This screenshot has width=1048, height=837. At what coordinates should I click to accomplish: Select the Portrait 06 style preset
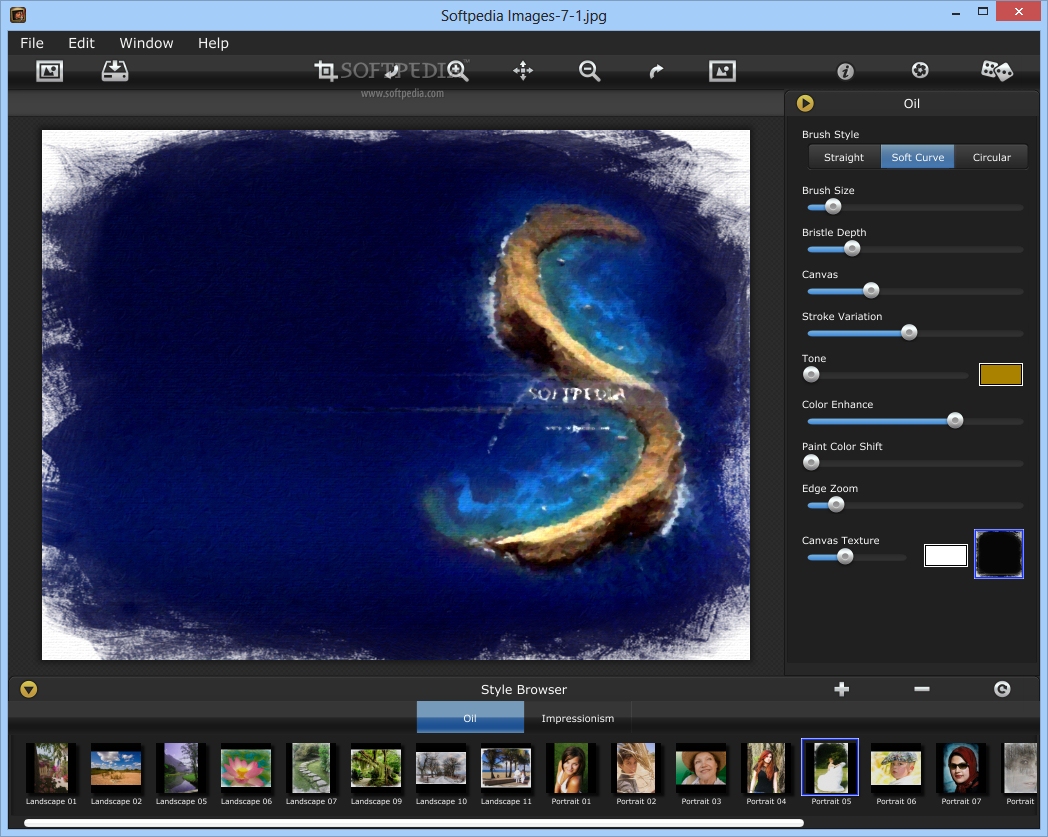(x=896, y=773)
